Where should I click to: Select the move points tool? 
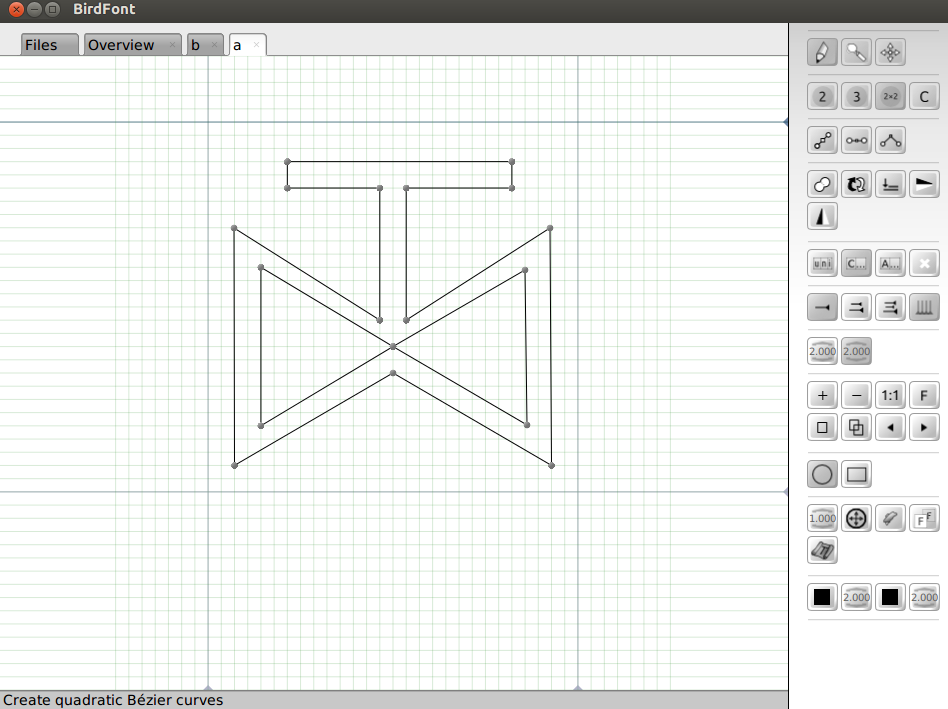(890, 52)
